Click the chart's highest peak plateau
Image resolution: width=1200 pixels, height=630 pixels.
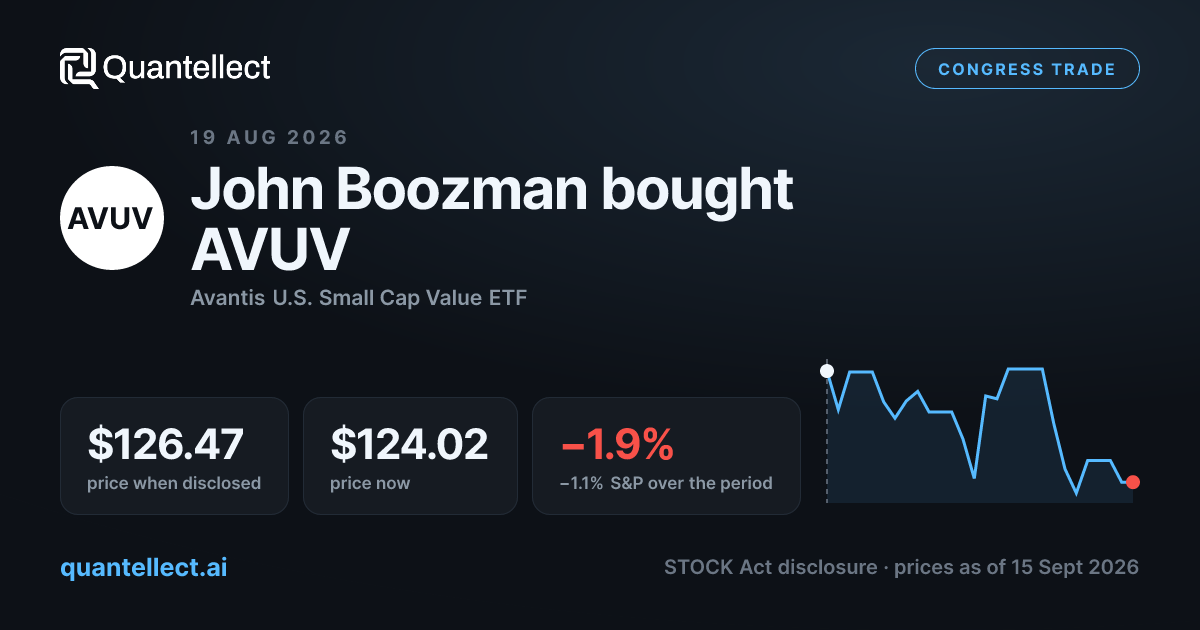[x=1025, y=369]
